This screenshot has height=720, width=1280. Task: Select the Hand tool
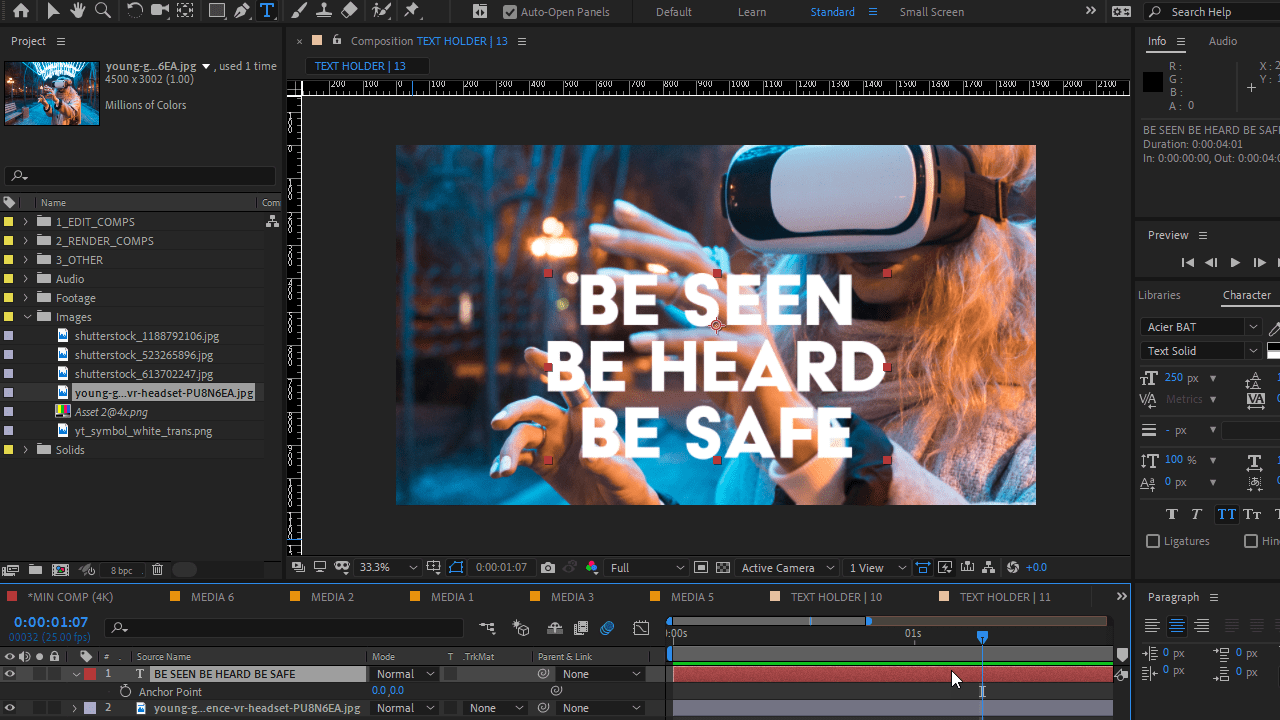[x=77, y=11]
